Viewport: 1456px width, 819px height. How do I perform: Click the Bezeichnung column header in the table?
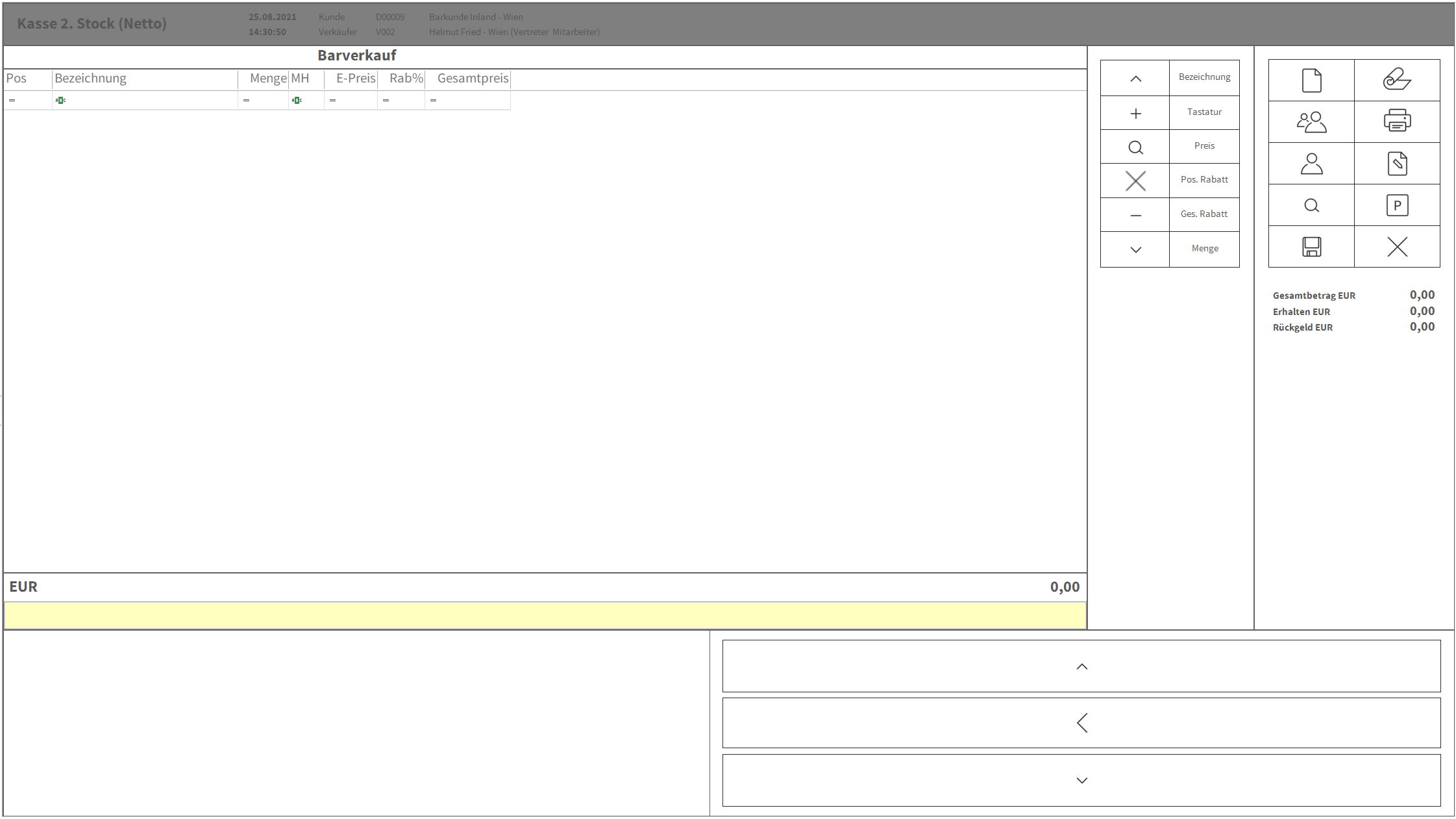[145, 79]
